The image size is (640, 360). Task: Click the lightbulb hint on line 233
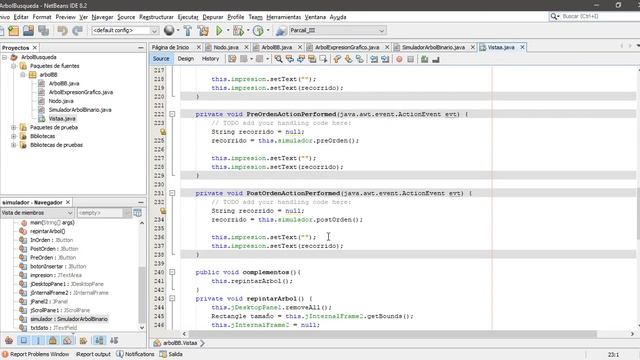tap(162, 211)
